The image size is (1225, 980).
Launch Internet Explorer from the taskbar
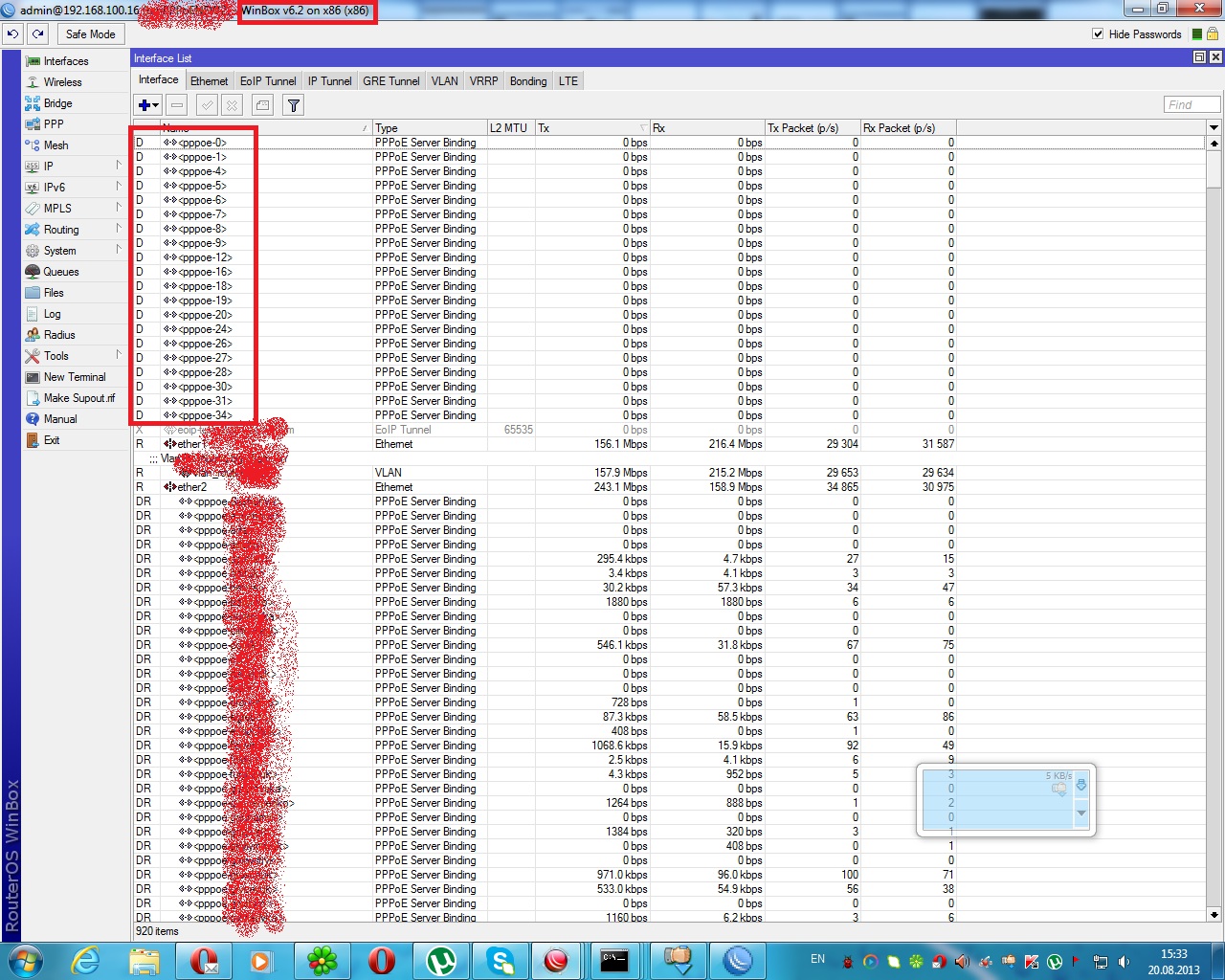click(85, 960)
